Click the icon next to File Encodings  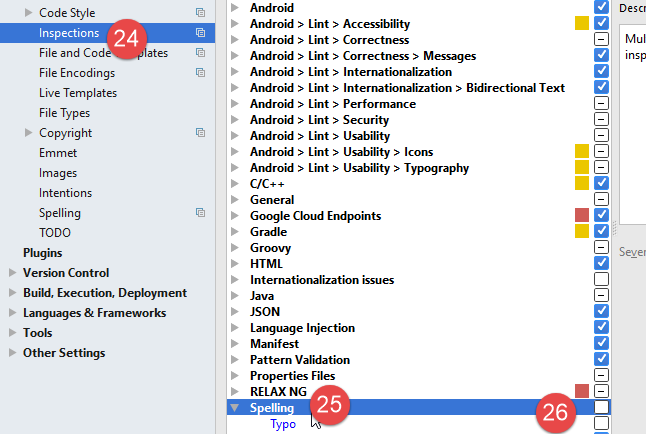[x=201, y=73]
